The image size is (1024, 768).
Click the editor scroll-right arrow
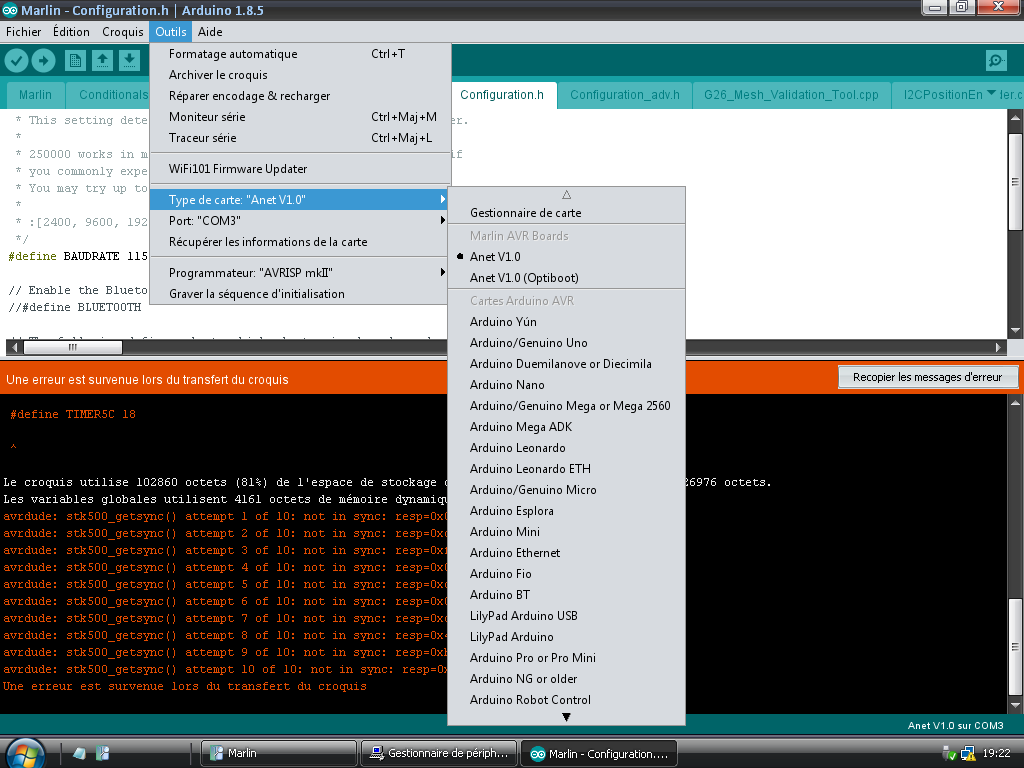coord(997,347)
